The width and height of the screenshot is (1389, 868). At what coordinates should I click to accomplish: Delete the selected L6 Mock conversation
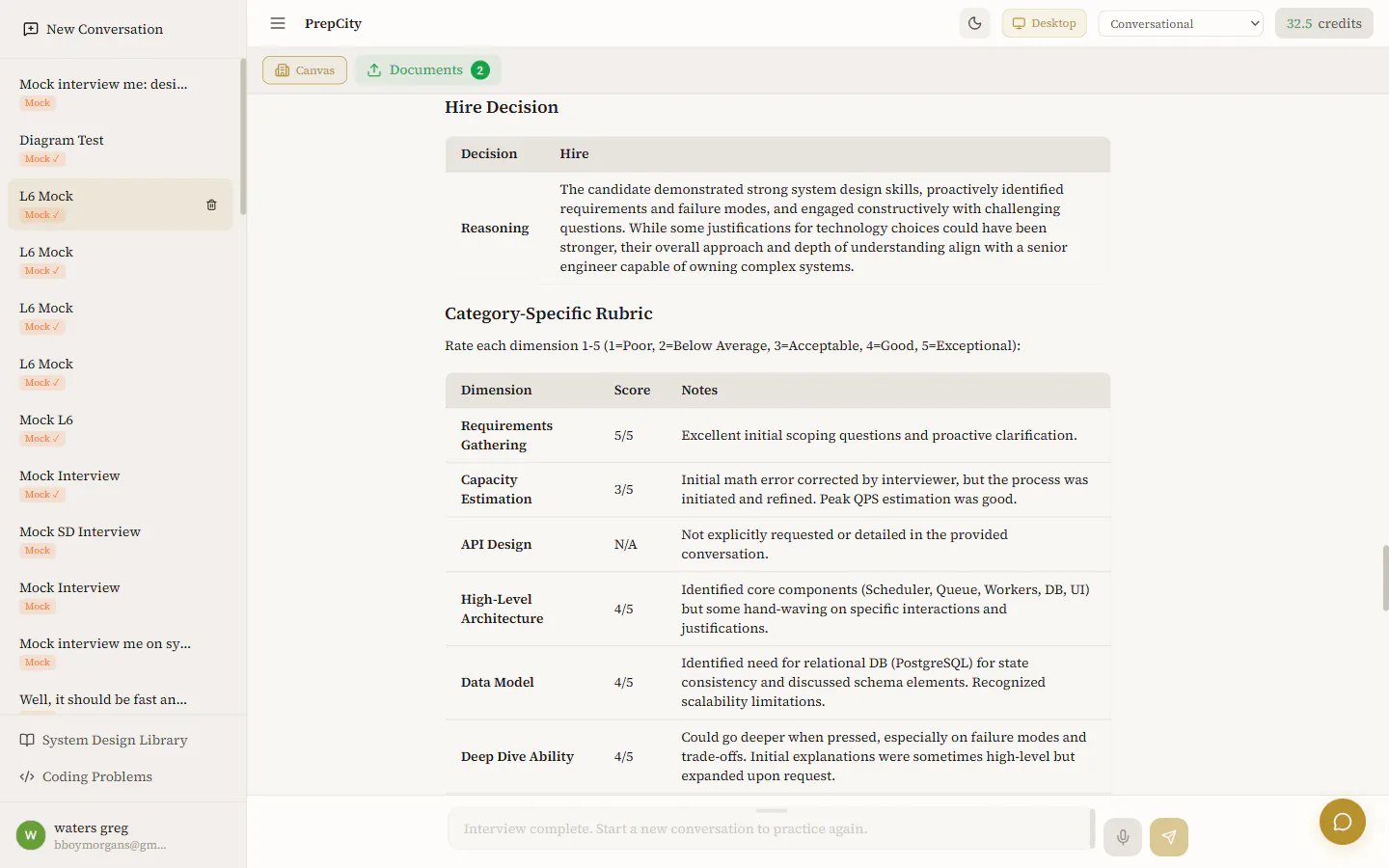tap(211, 204)
